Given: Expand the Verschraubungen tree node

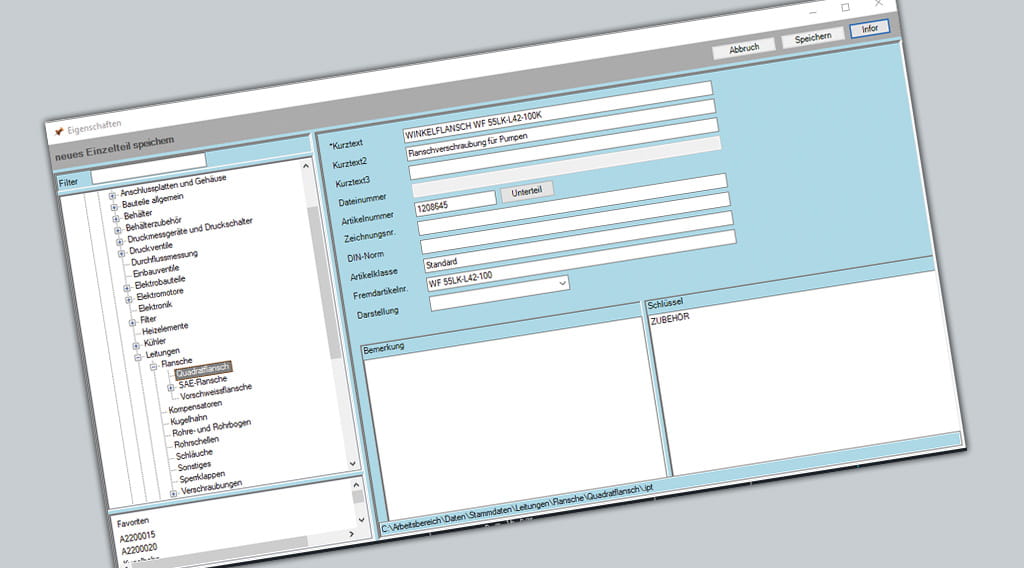Looking at the screenshot, I should (174, 493).
